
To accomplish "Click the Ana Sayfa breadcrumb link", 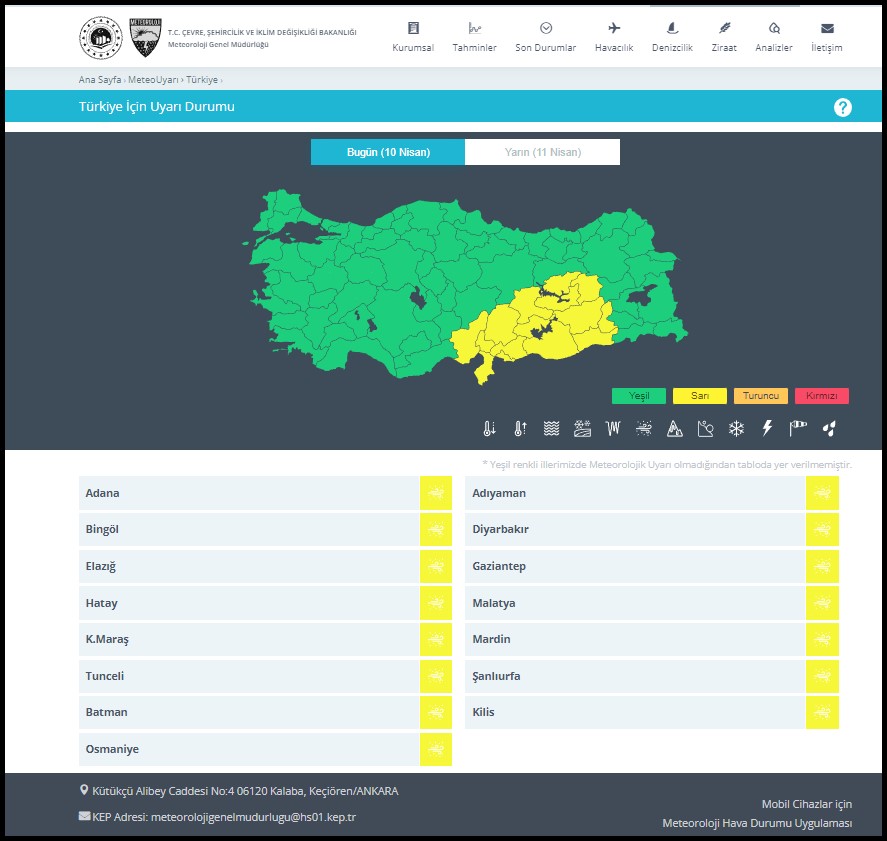I will click(99, 79).
